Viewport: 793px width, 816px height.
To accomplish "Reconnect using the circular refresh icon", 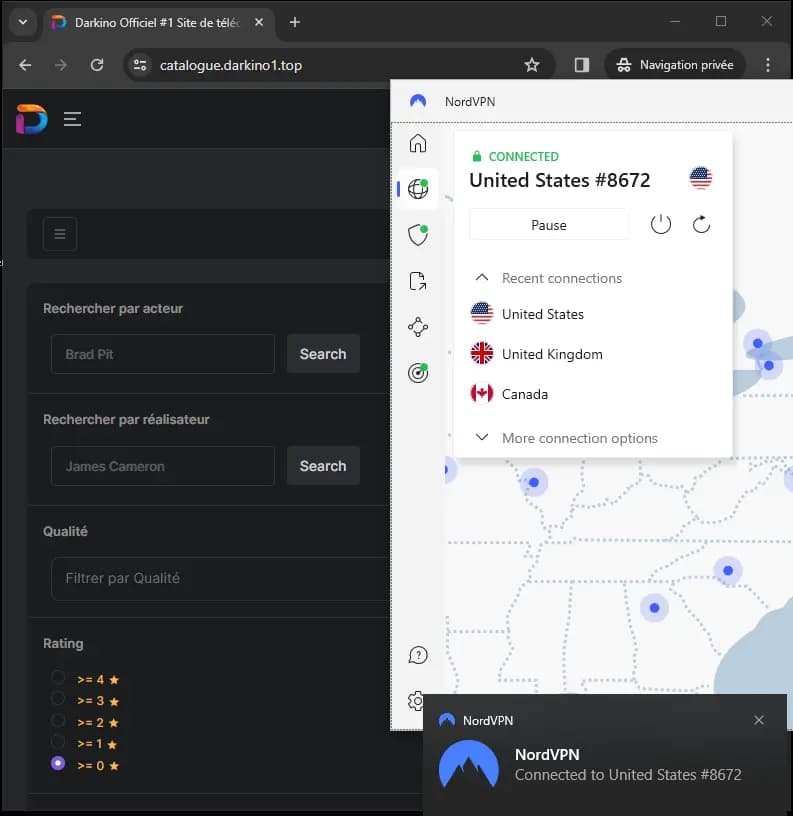I will (701, 225).
